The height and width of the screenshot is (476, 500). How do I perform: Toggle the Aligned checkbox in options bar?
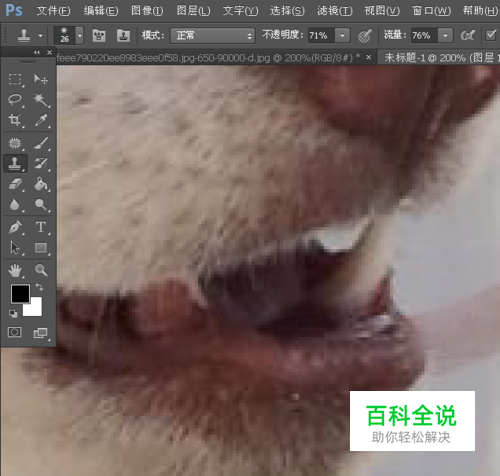[x=491, y=35]
